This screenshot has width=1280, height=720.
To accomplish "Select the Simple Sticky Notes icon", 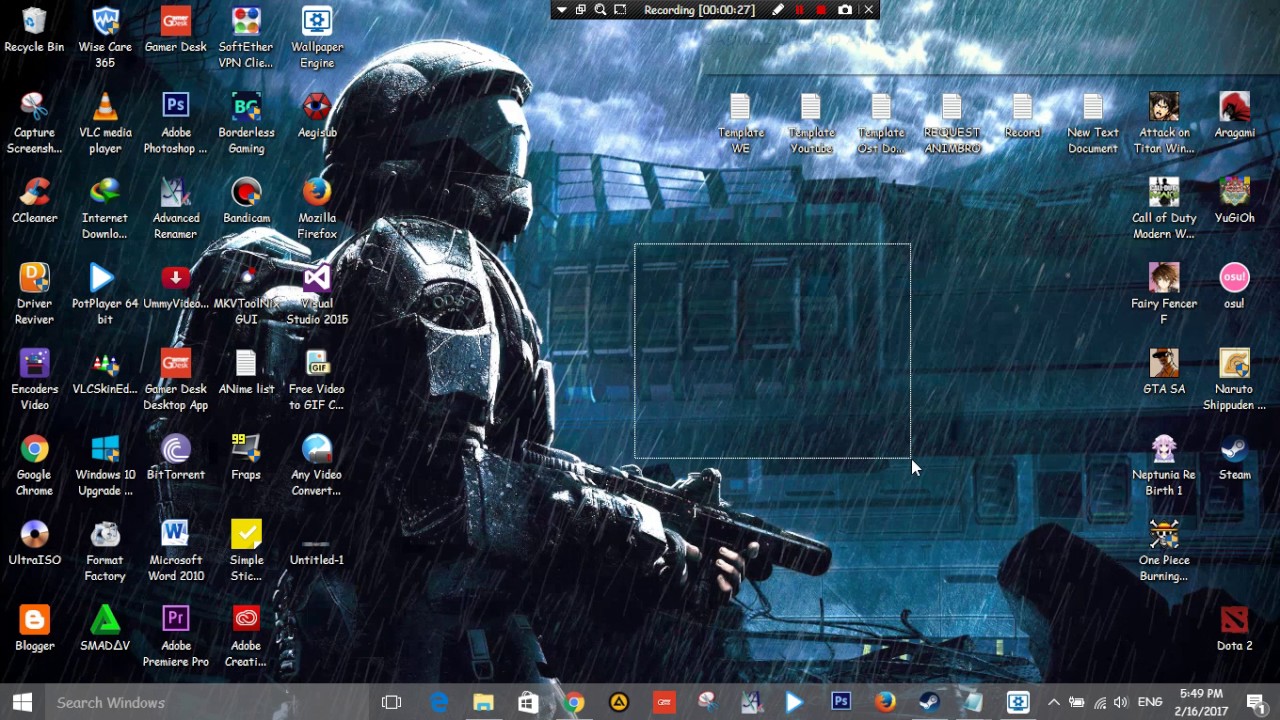I will click(246, 550).
